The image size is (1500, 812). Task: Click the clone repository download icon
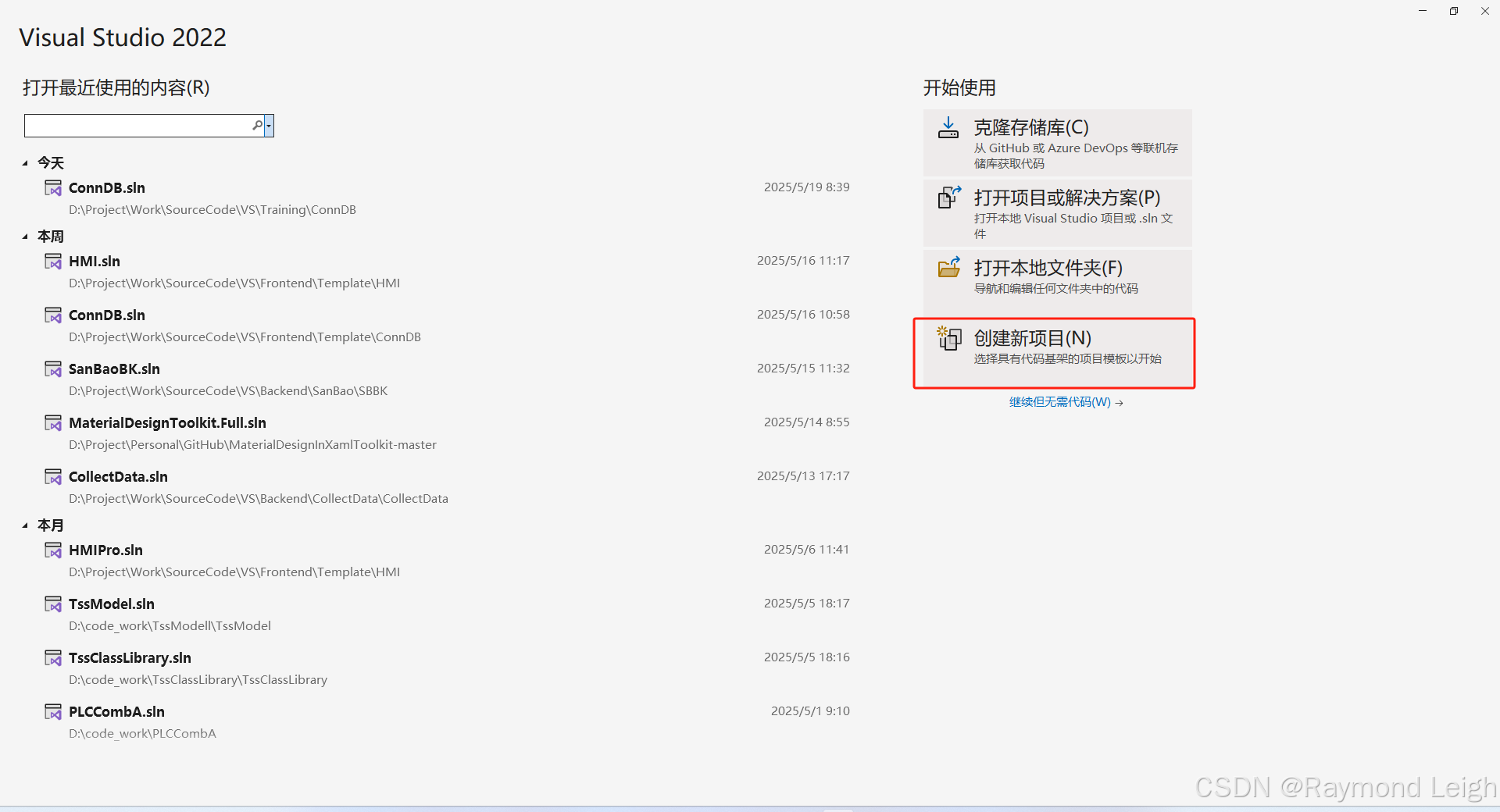pyautogui.click(x=948, y=128)
